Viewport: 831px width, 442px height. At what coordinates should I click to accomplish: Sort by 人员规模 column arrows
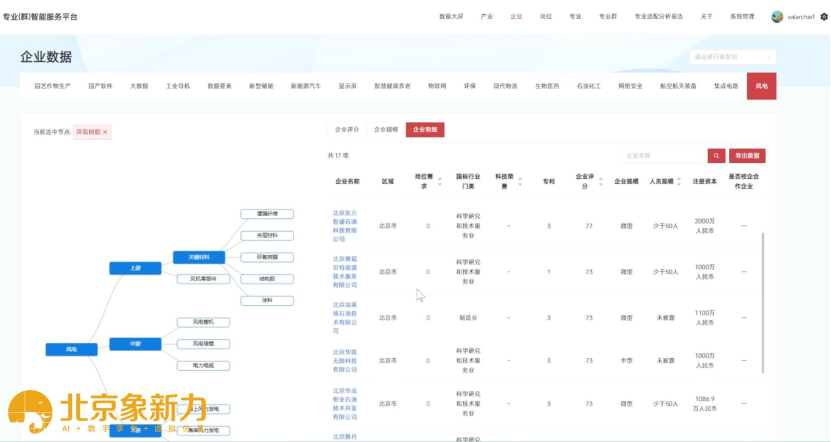click(x=677, y=182)
